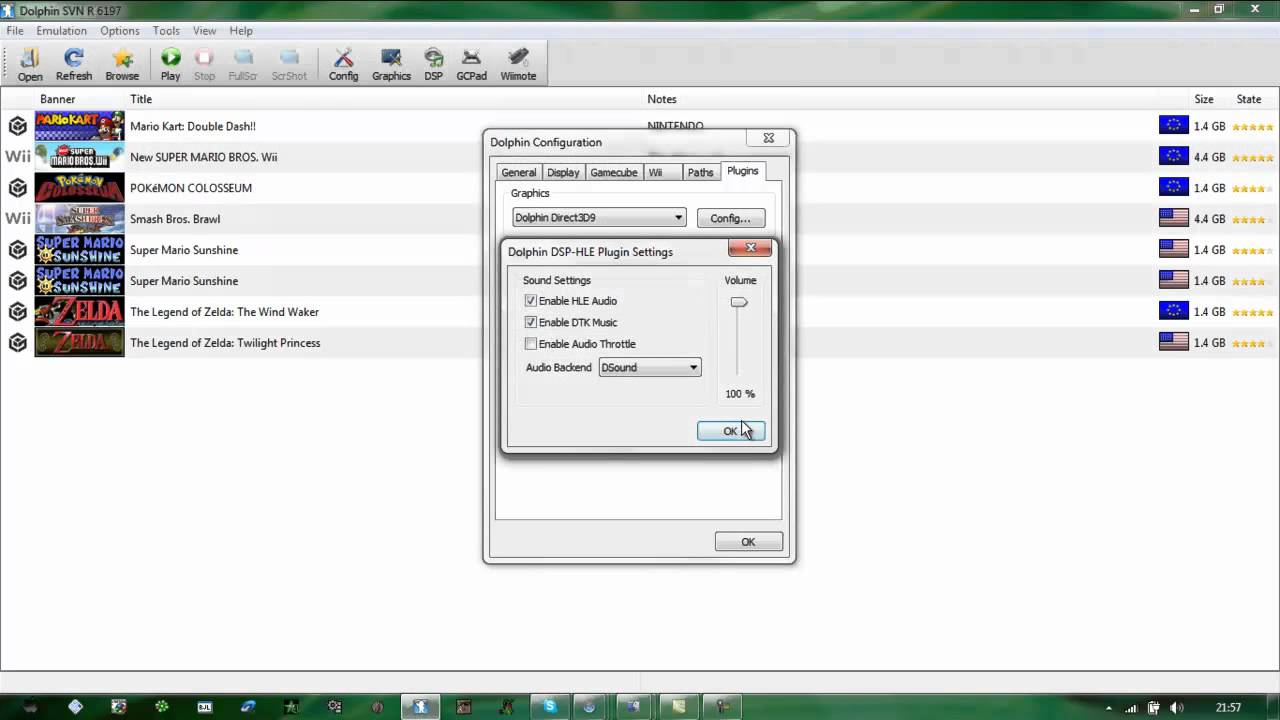Click the Stop toolbar icon

pos(204,64)
